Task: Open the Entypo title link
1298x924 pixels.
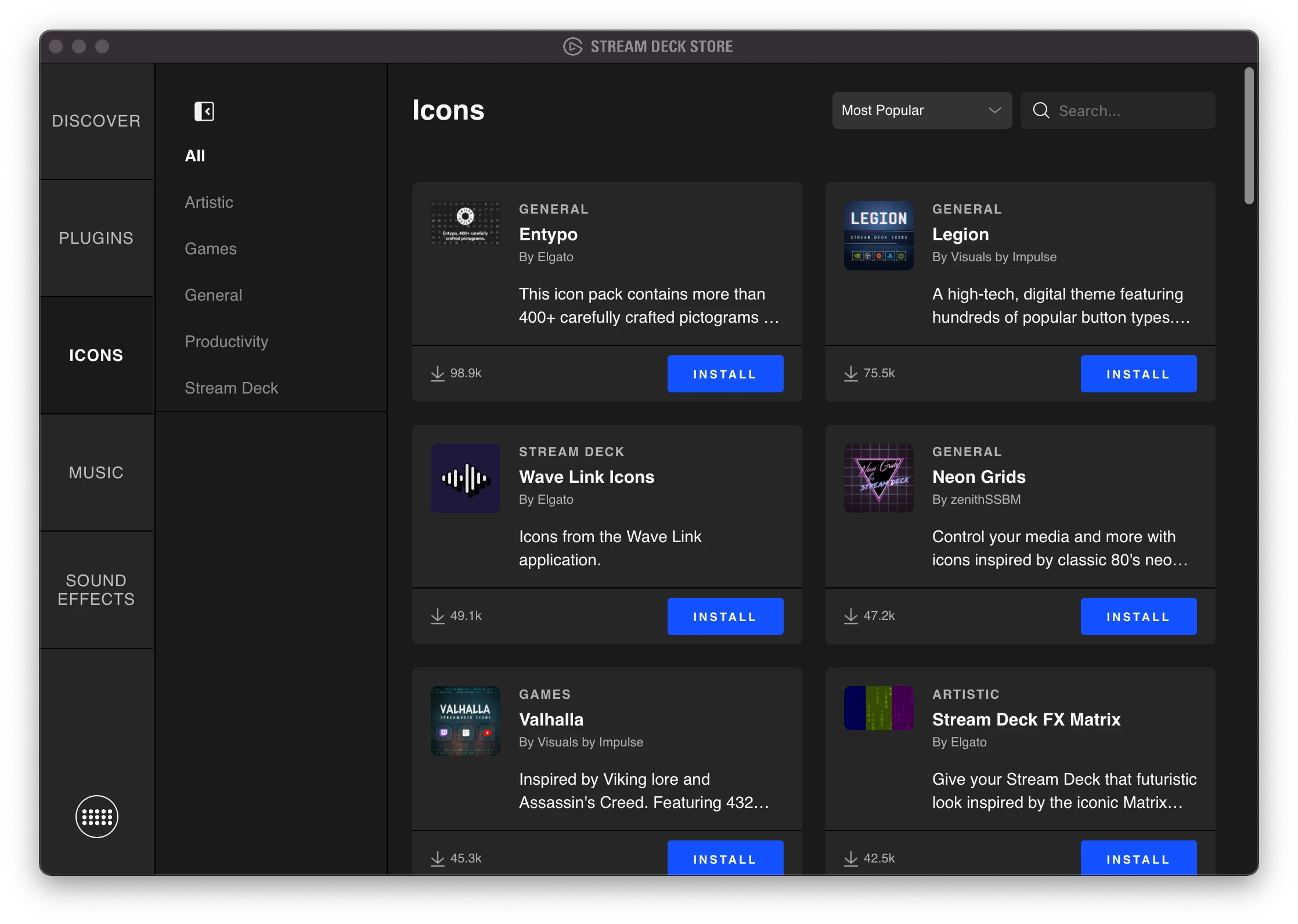Action: pos(549,234)
